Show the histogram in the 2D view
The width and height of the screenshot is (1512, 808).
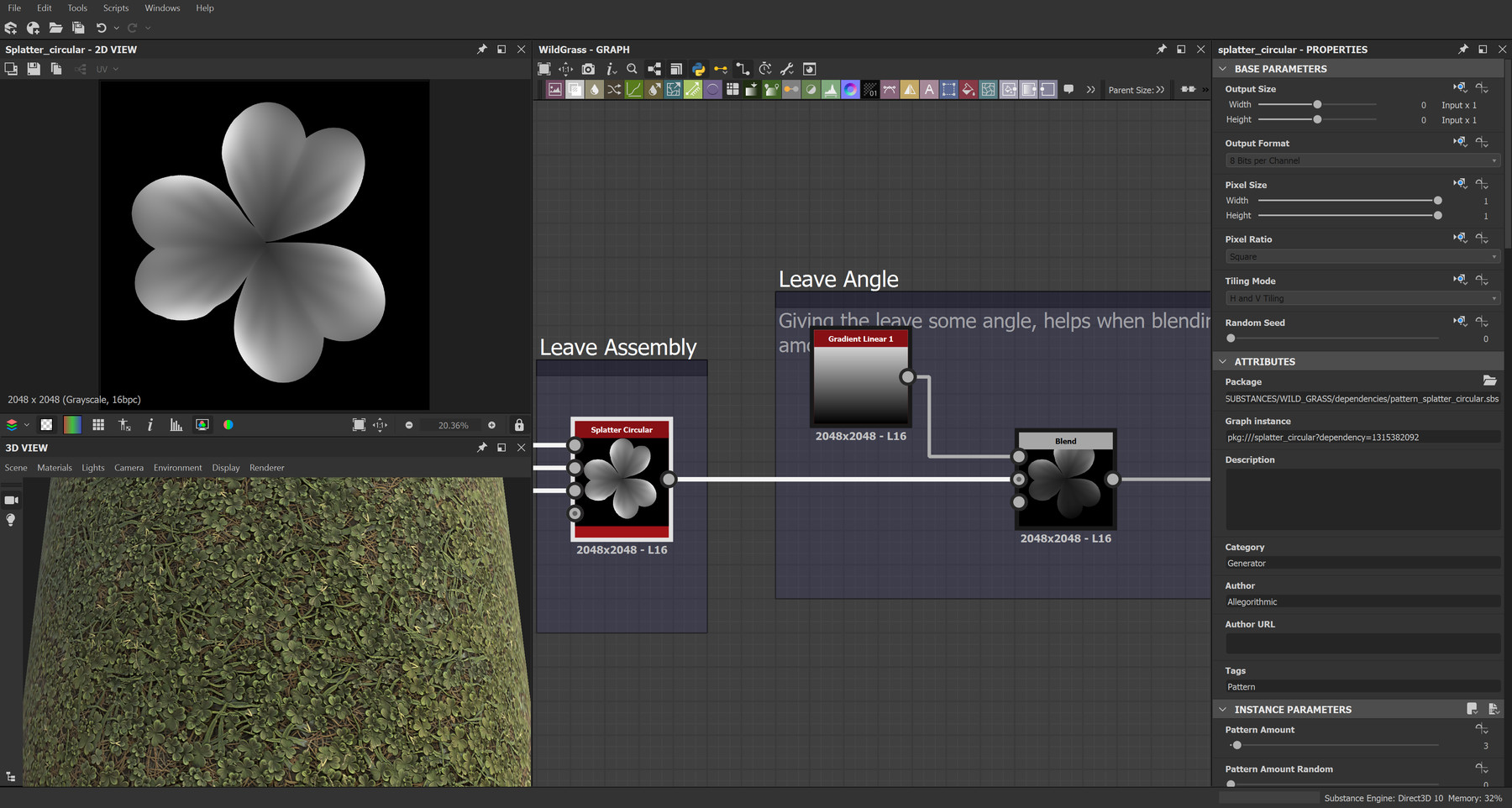coord(175,425)
